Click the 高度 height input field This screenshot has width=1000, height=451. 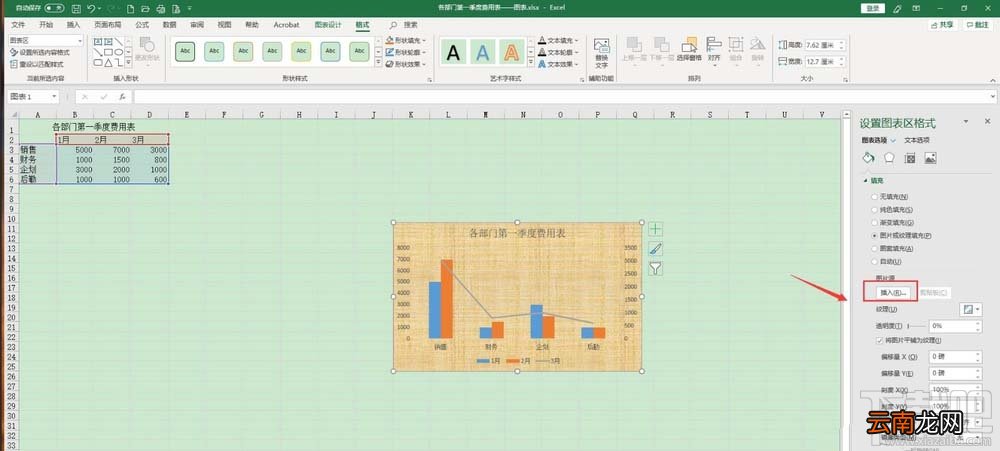(823, 45)
